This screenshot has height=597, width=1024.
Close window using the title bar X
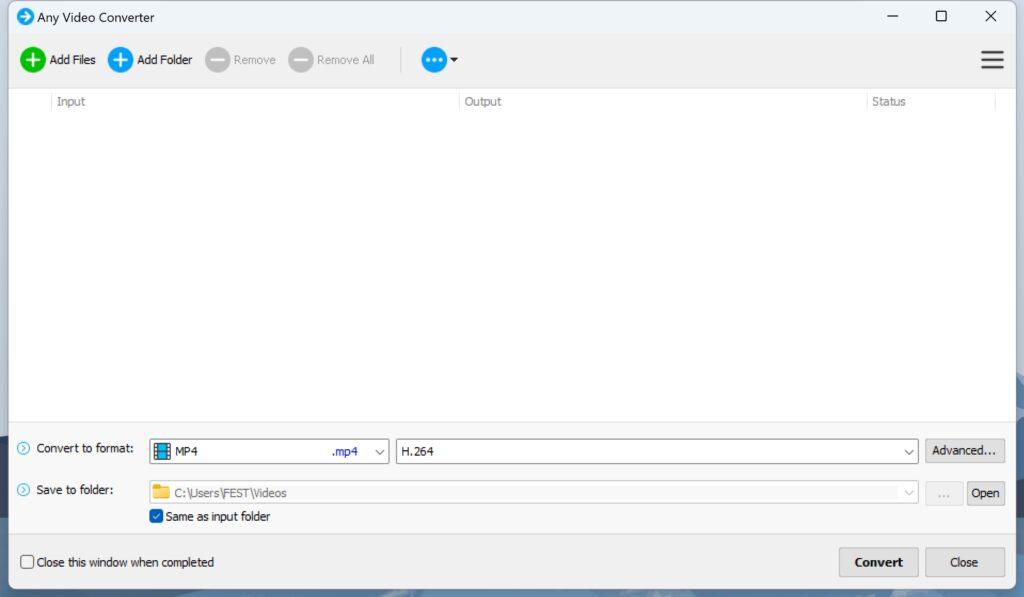(x=991, y=16)
